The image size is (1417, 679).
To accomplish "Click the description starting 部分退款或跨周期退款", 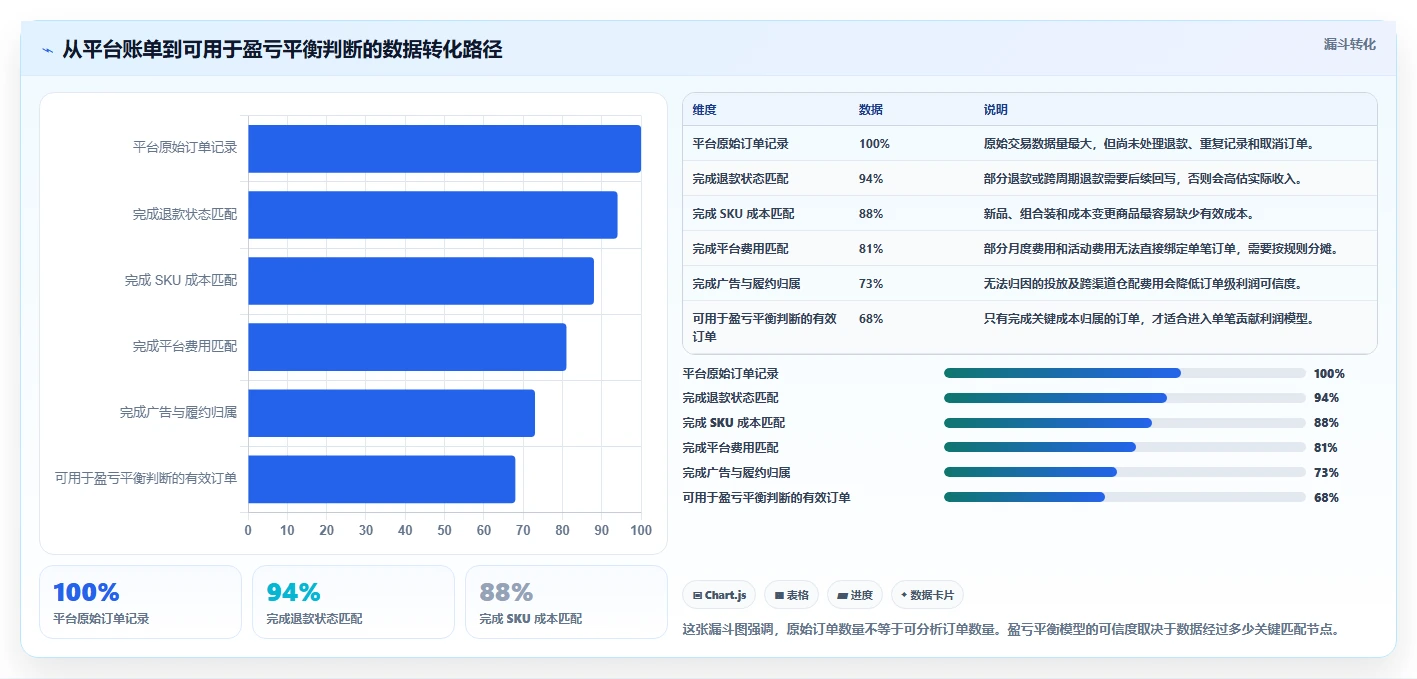I will [1142, 179].
